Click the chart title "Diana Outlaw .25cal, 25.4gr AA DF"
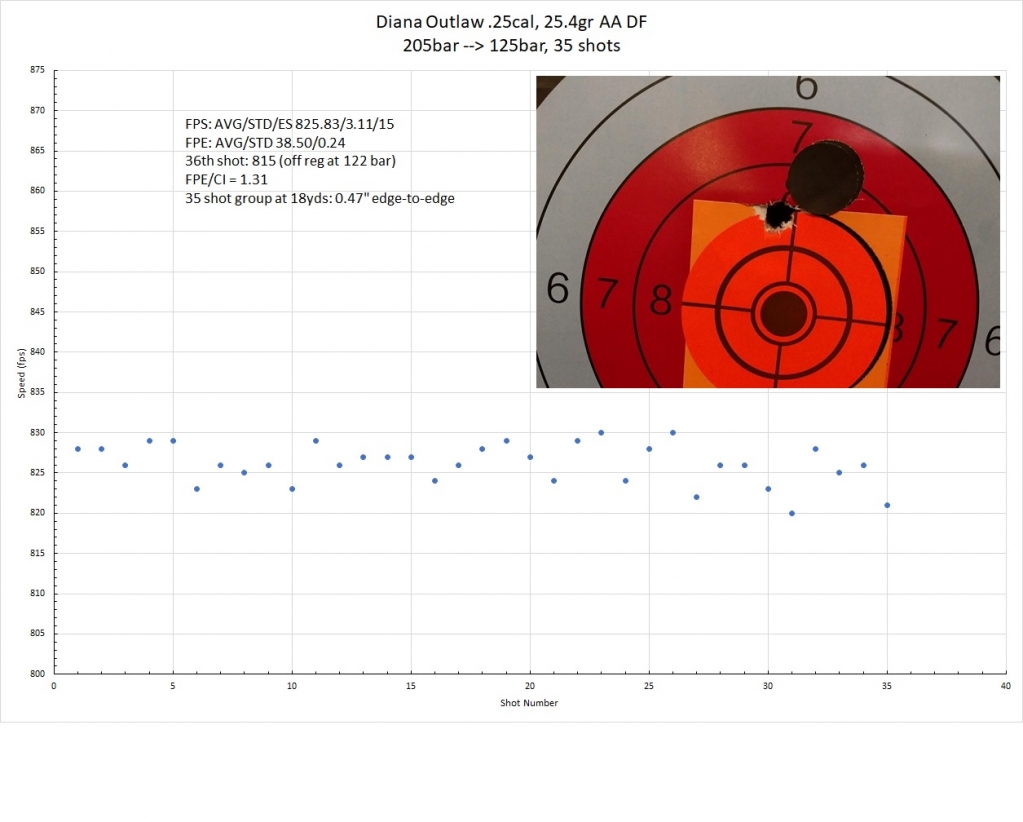Image resolution: width=1023 pixels, height=822 pixels. coord(511,22)
